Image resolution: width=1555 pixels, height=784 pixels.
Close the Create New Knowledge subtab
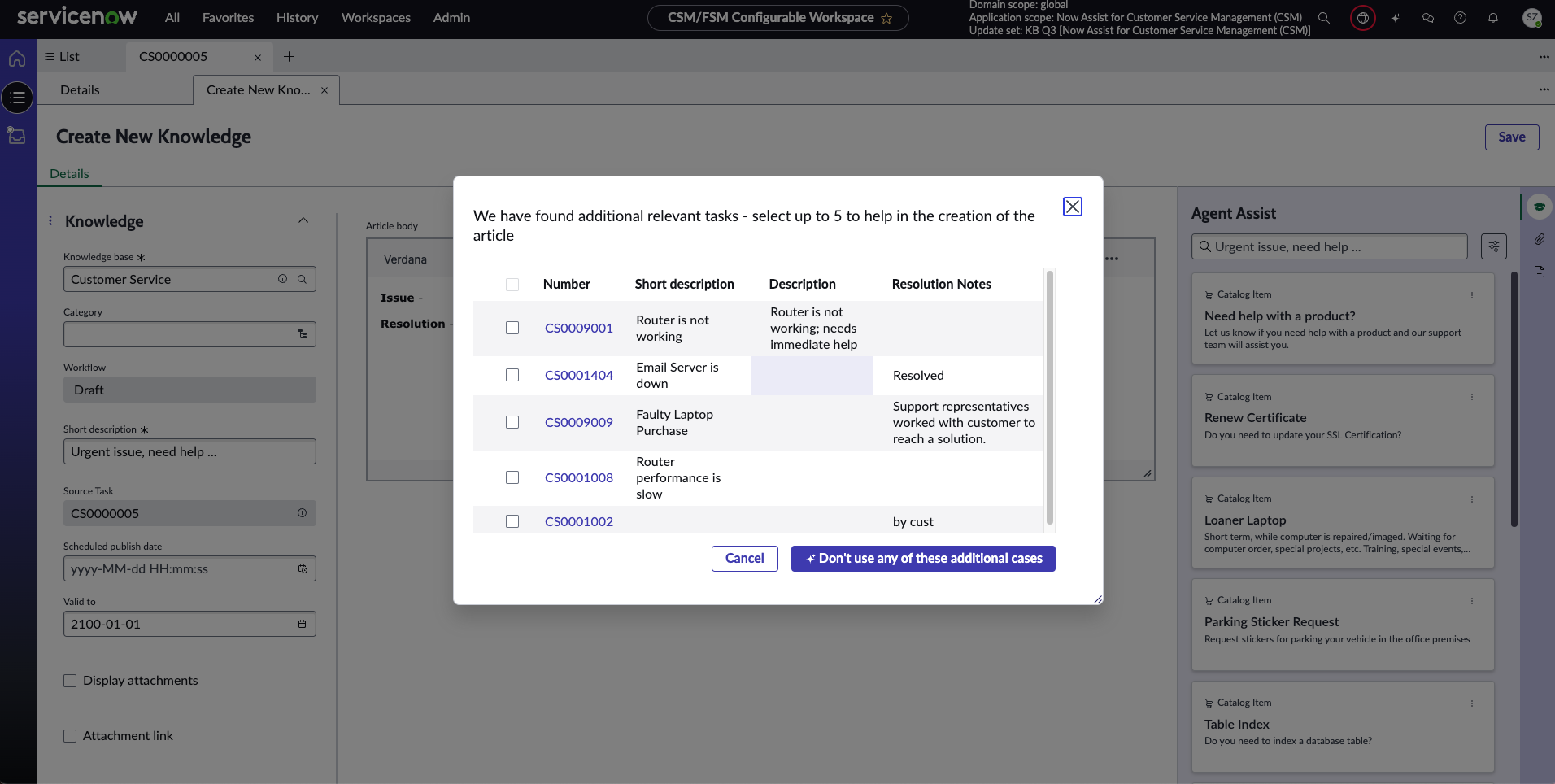pyautogui.click(x=325, y=90)
